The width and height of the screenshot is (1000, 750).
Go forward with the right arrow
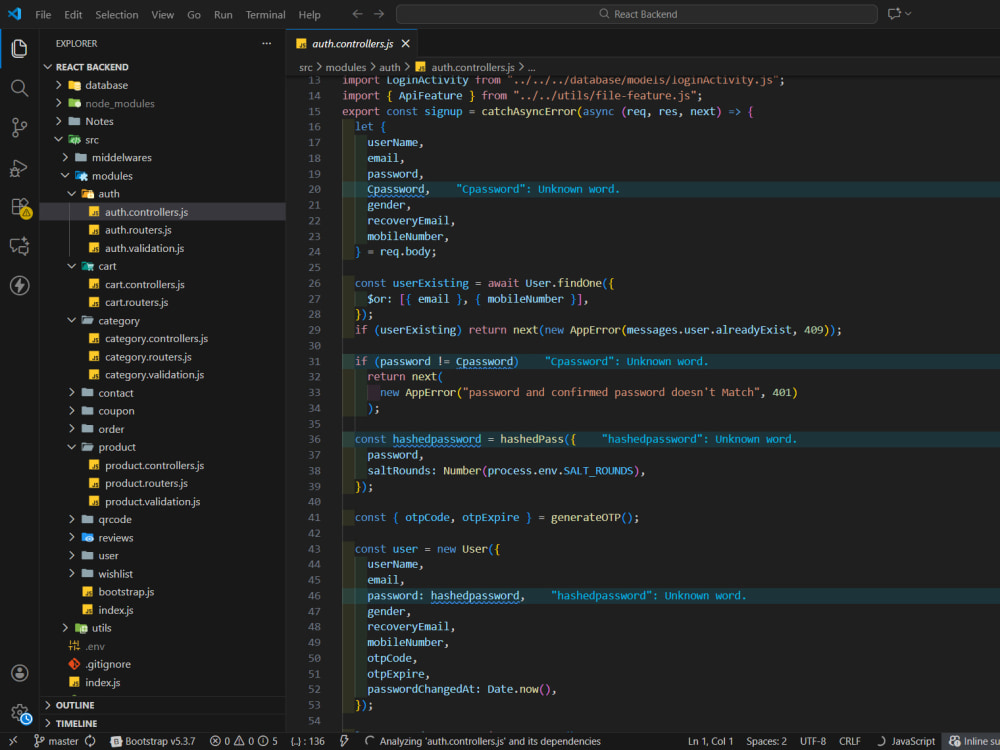point(379,14)
